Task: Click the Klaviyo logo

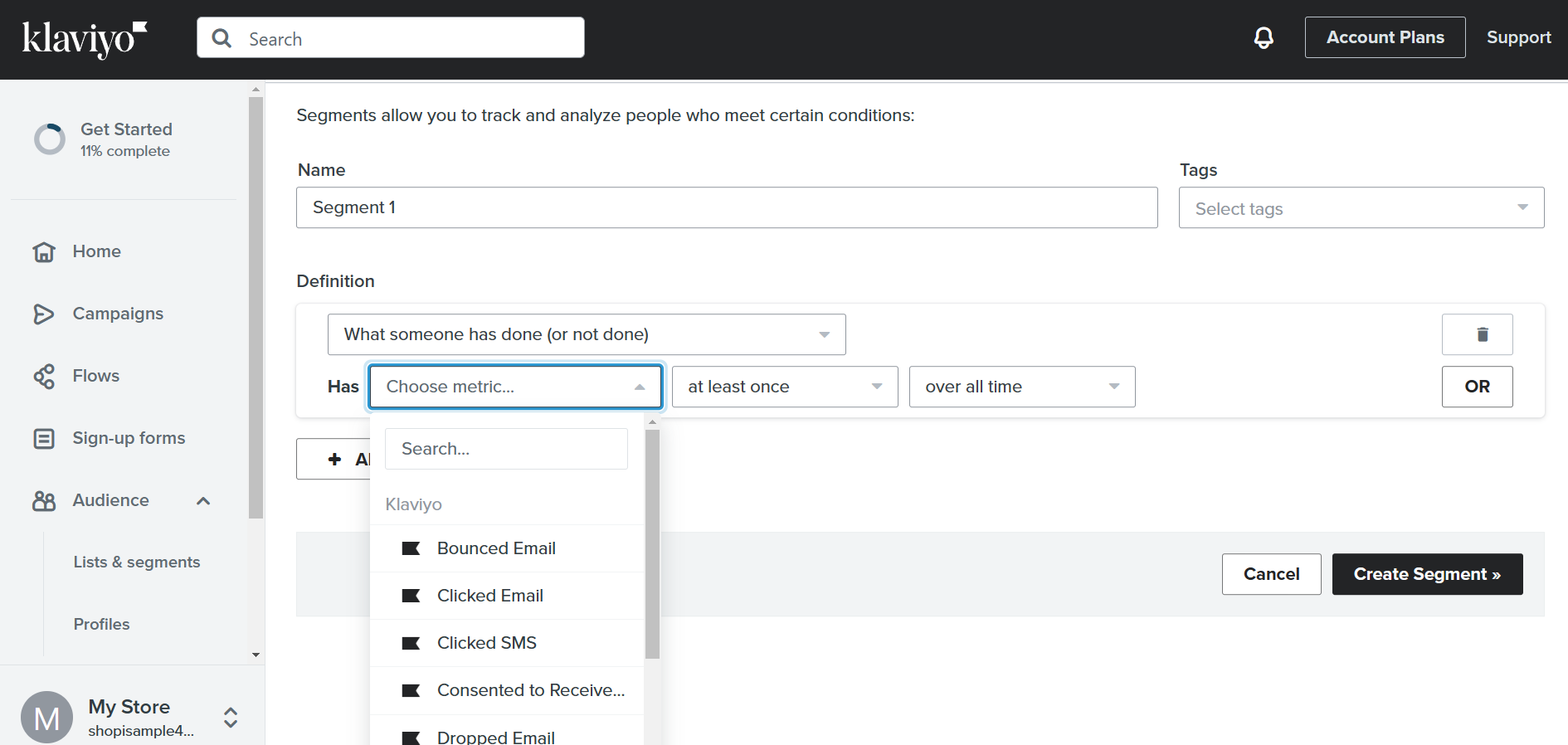Action: pyautogui.click(x=85, y=39)
